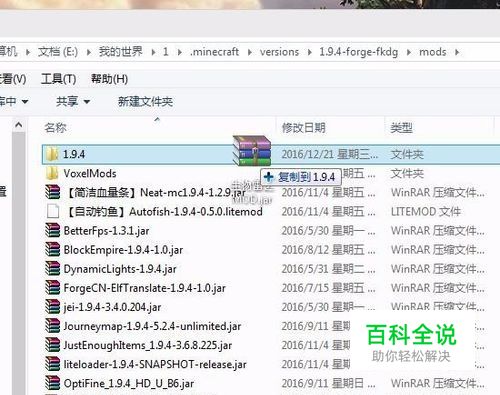This screenshot has width=500, height=395.
Task: Select liteloader-1.9.4-SNAPSHOT-release.jar file name
Action: coord(155,364)
